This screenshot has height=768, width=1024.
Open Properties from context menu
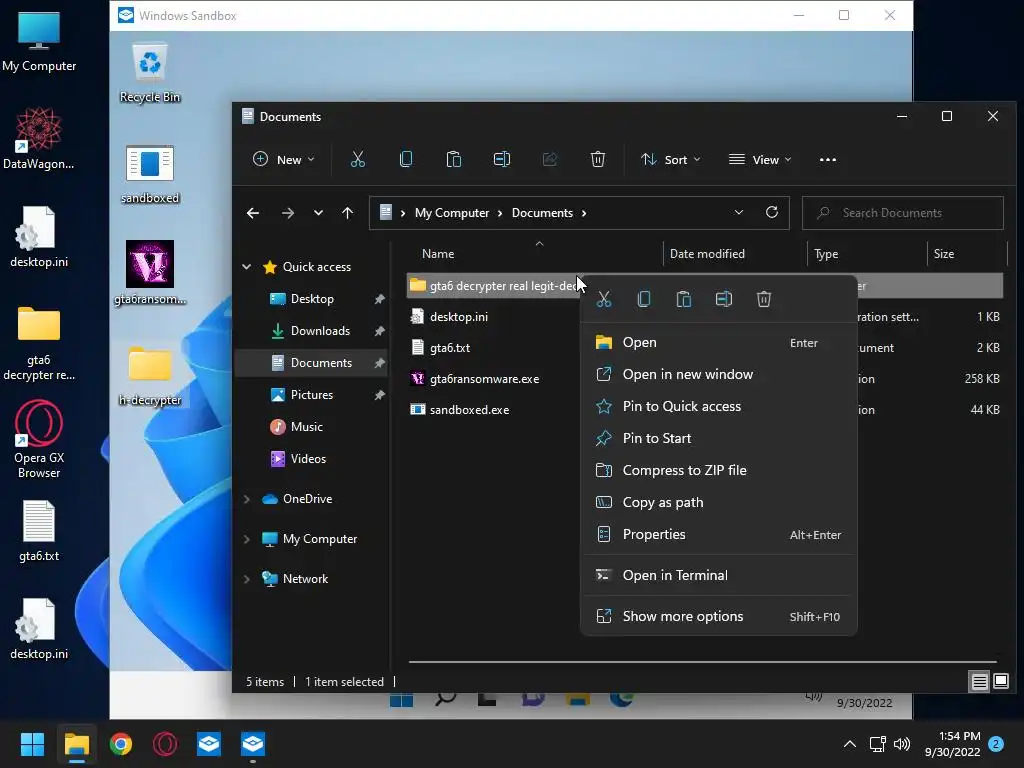click(718, 534)
